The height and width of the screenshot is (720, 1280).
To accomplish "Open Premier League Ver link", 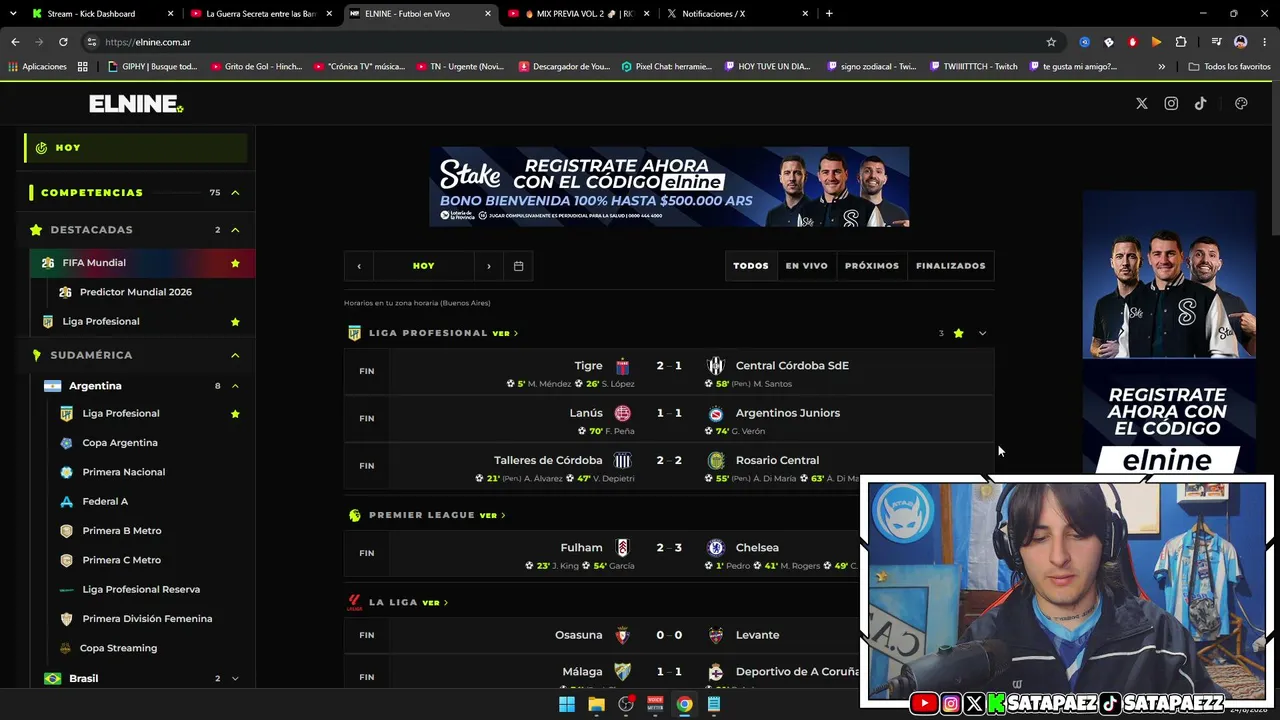I will 492,515.
